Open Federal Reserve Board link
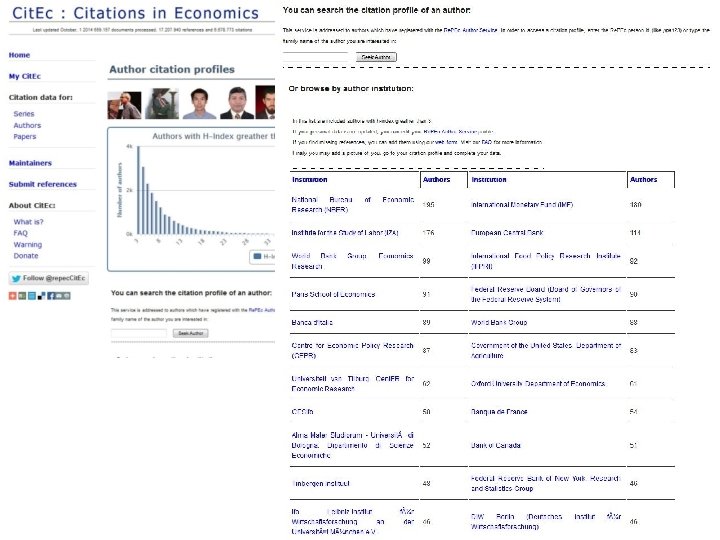The height and width of the screenshot is (540, 720). [x=546, y=294]
